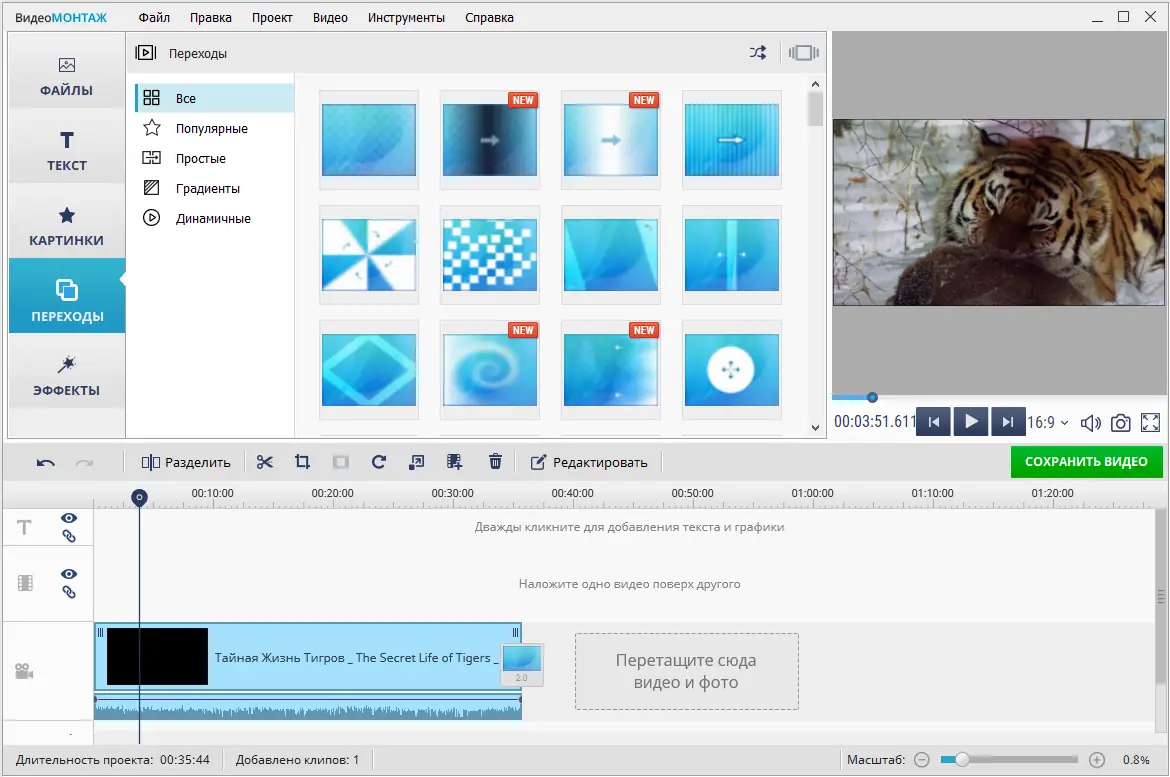Select the white gradient wipe NEW transition
This screenshot has width=1170, height=777.
[x=610, y=140]
